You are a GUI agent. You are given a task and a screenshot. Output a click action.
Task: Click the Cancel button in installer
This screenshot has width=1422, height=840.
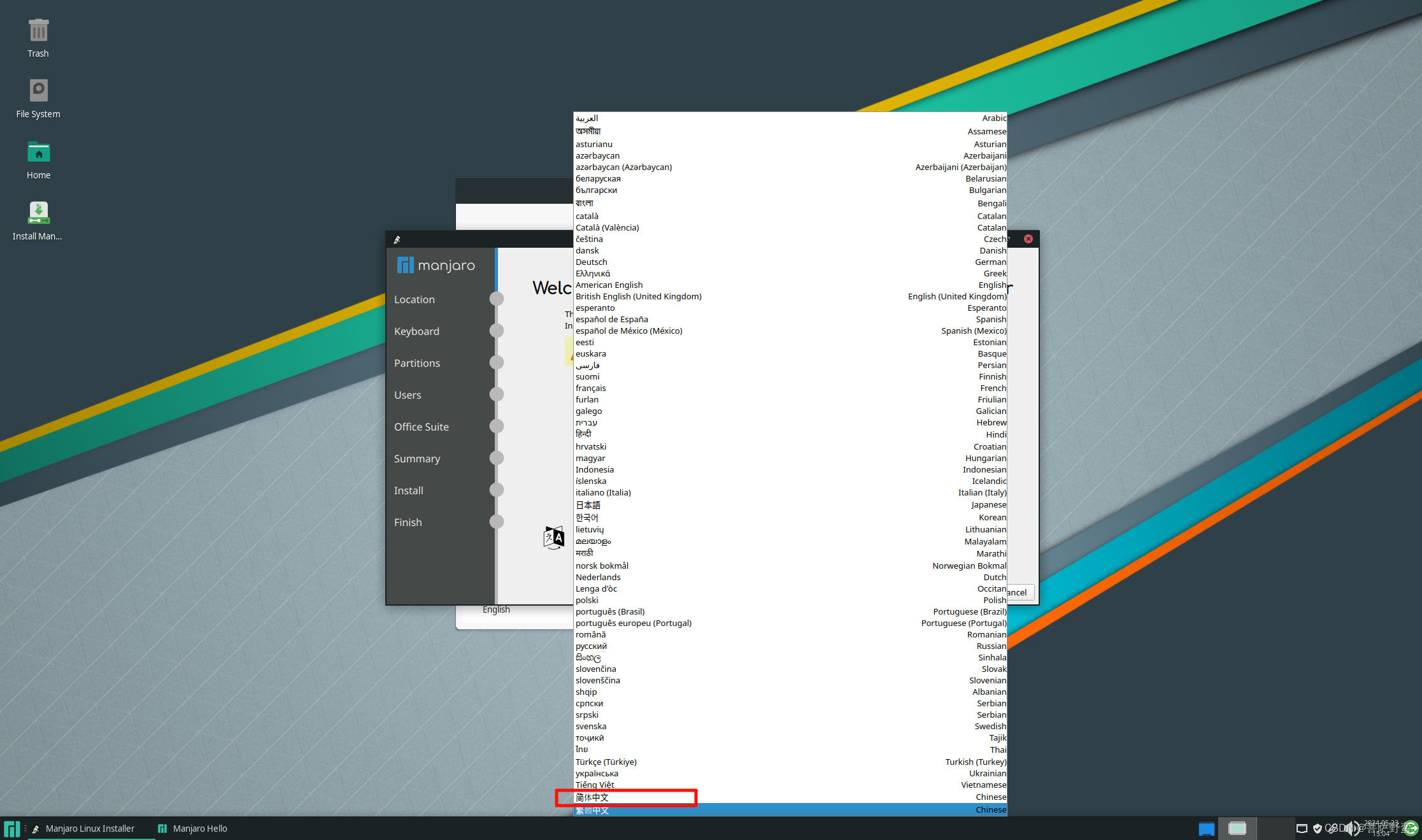(x=1020, y=592)
